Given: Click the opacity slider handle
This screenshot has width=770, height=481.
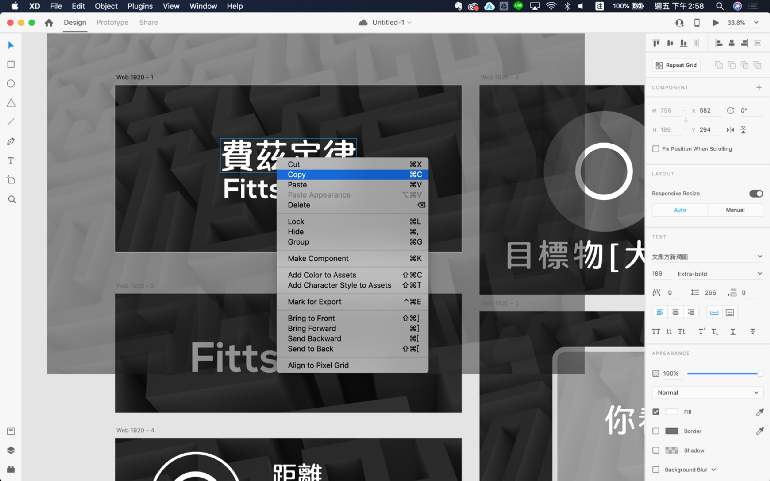Looking at the screenshot, I should tap(760, 374).
